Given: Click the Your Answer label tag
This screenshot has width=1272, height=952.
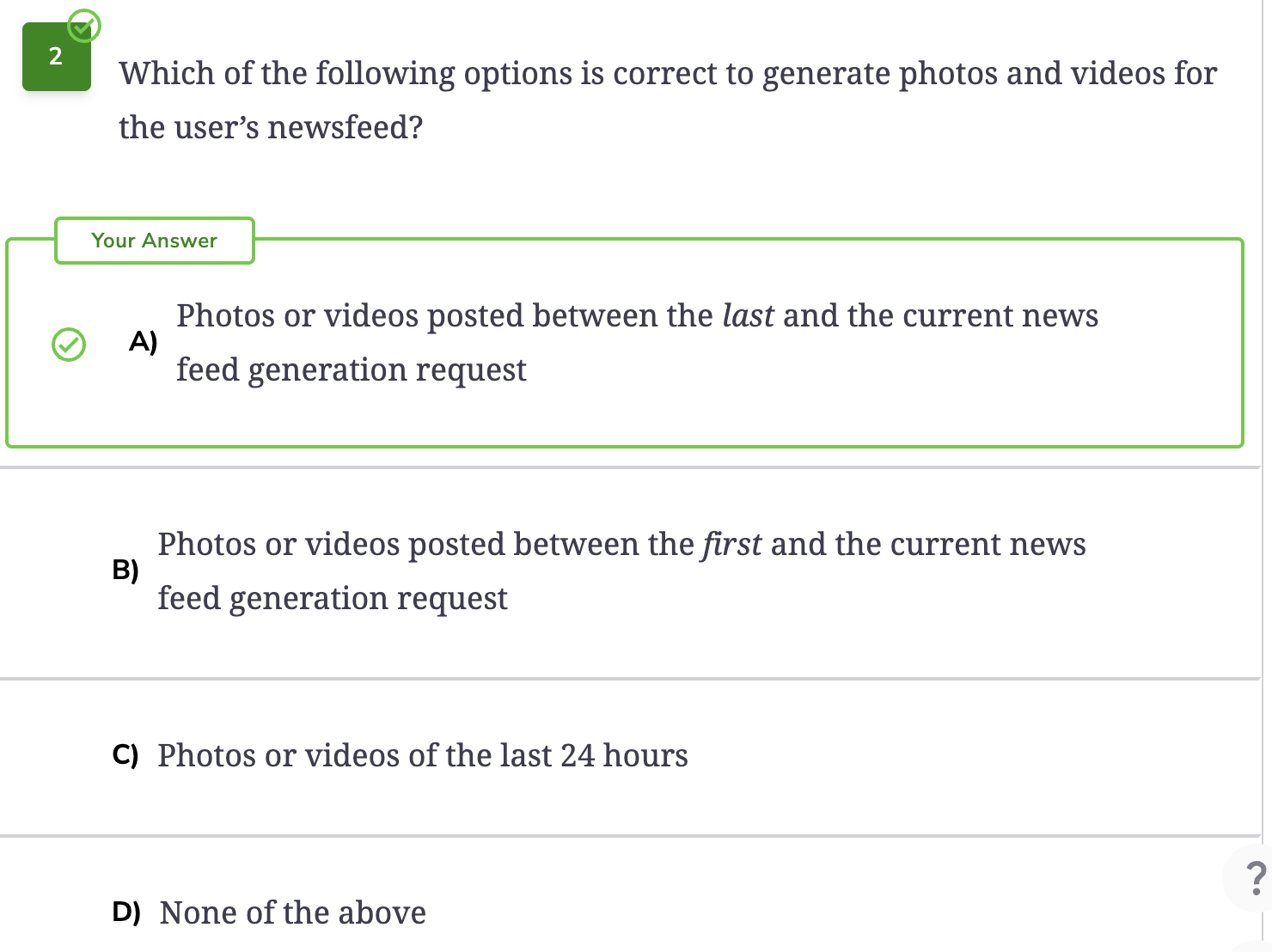Looking at the screenshot, I should tap(155, 241).
